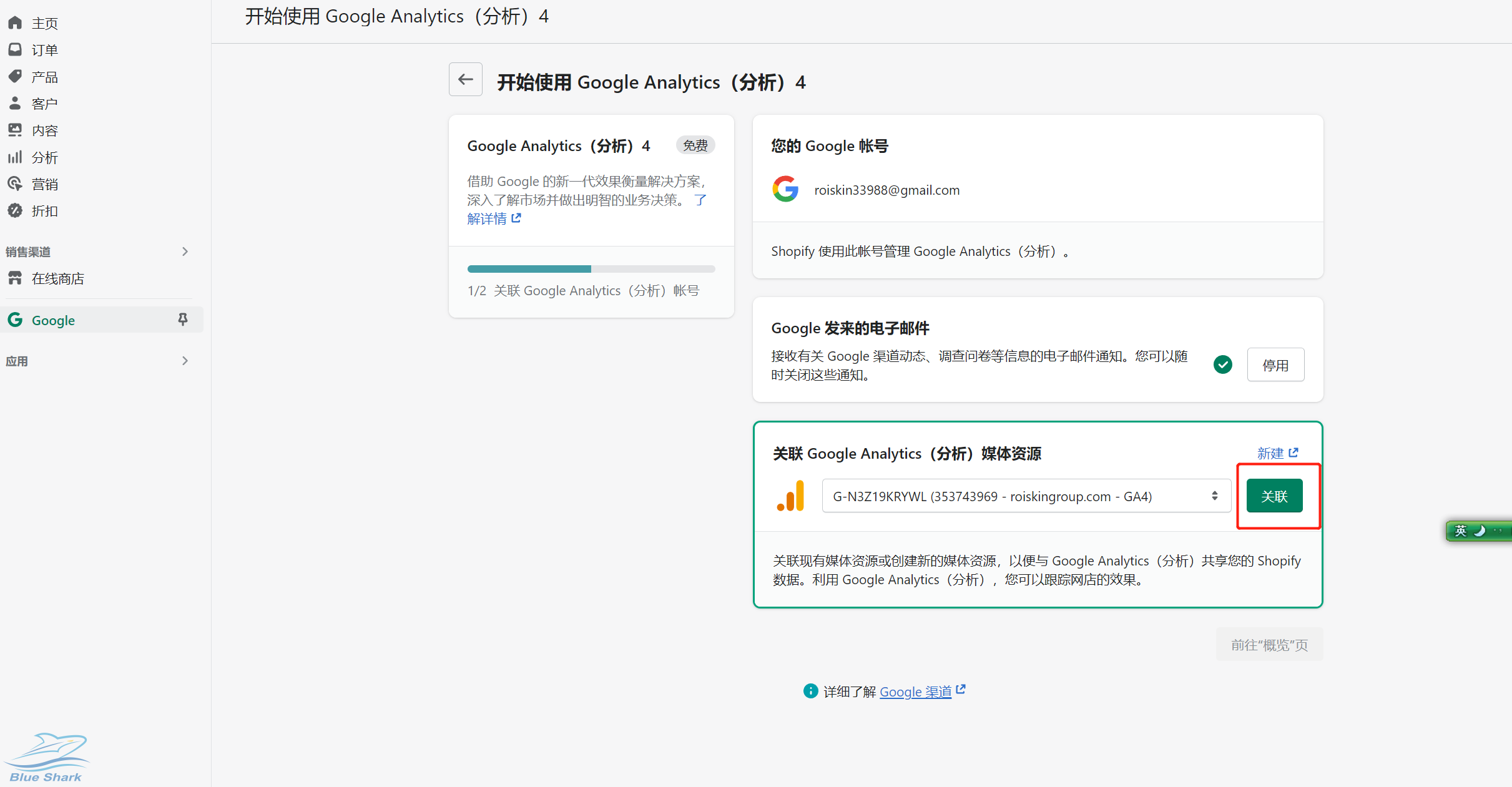Click the Content (内容) sidebar icon

point(15,130)
